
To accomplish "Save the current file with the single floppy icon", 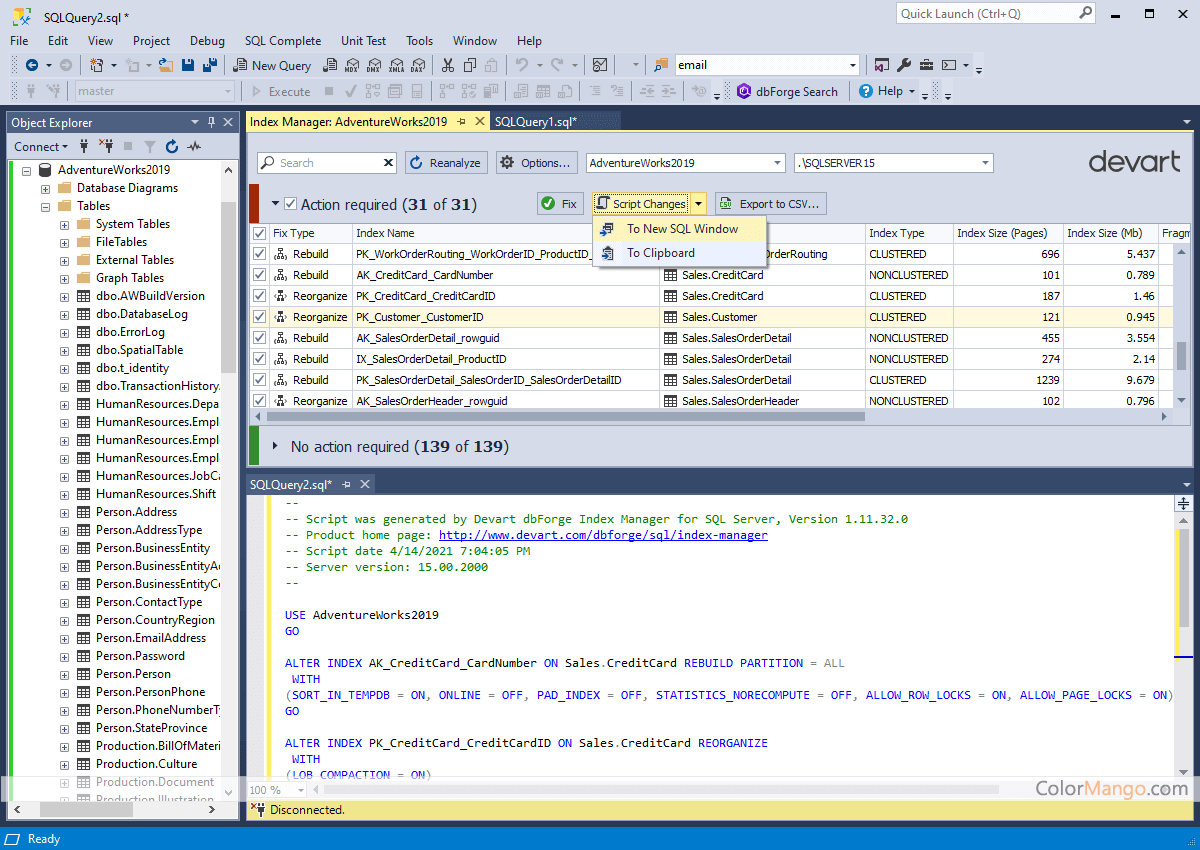I will point(188,65).
